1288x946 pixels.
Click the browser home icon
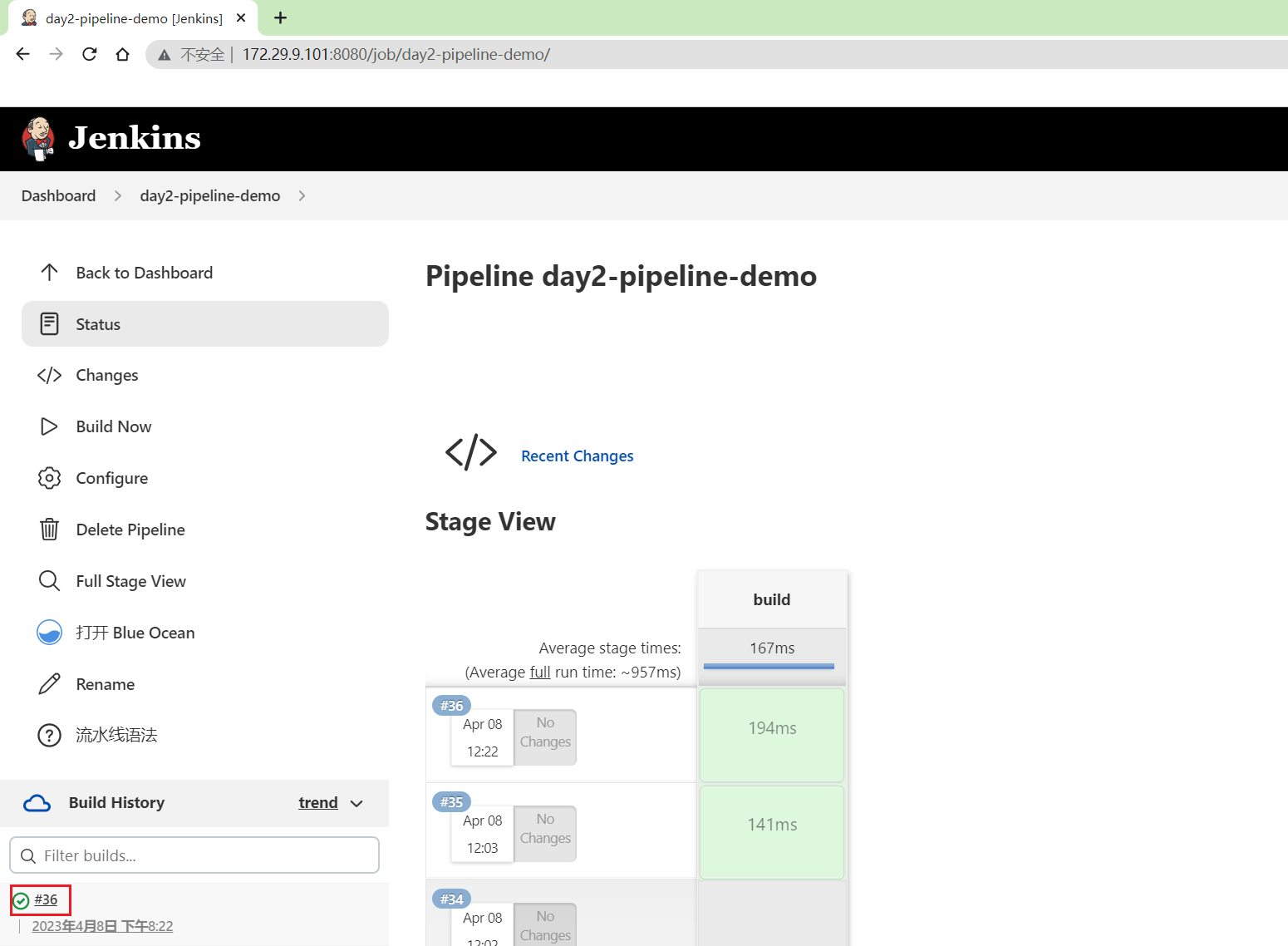point(123,54)
